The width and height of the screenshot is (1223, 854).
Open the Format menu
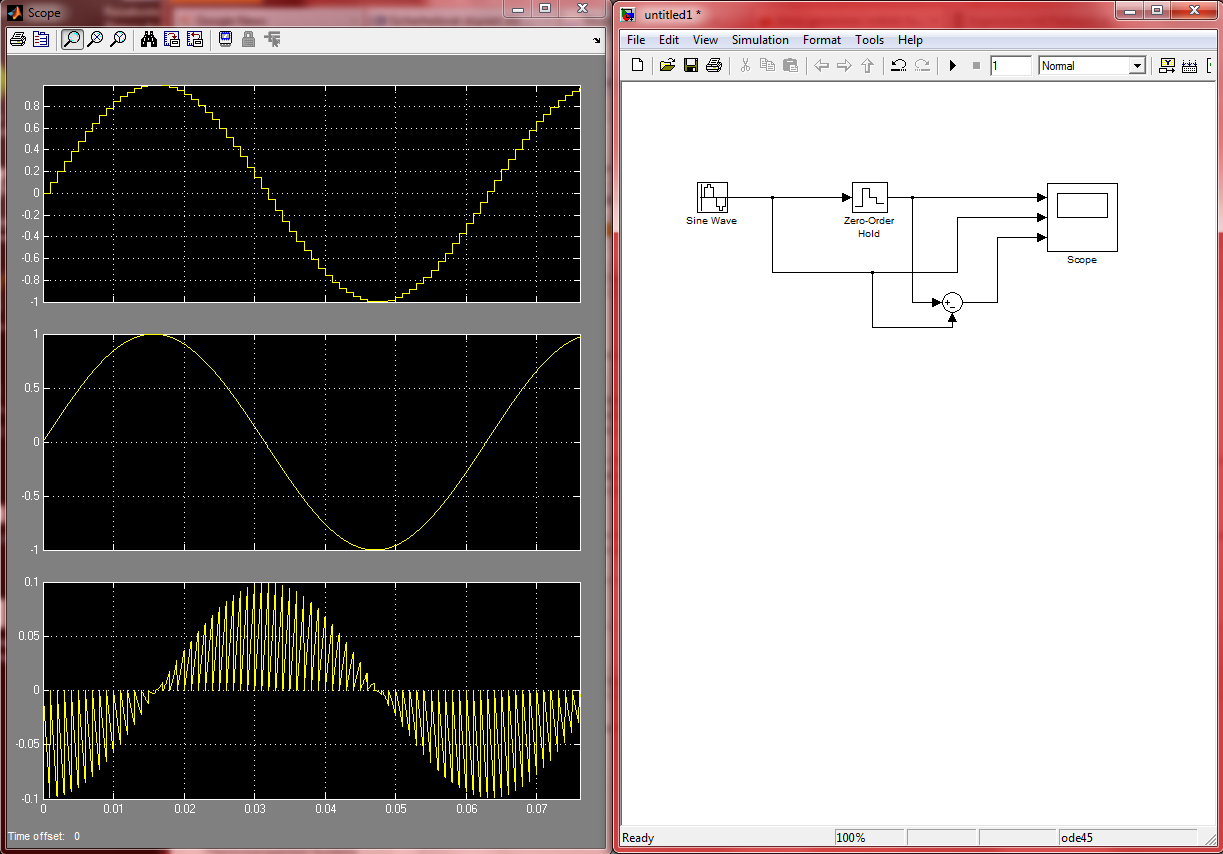pyautogui.click(x=821, y=40)
